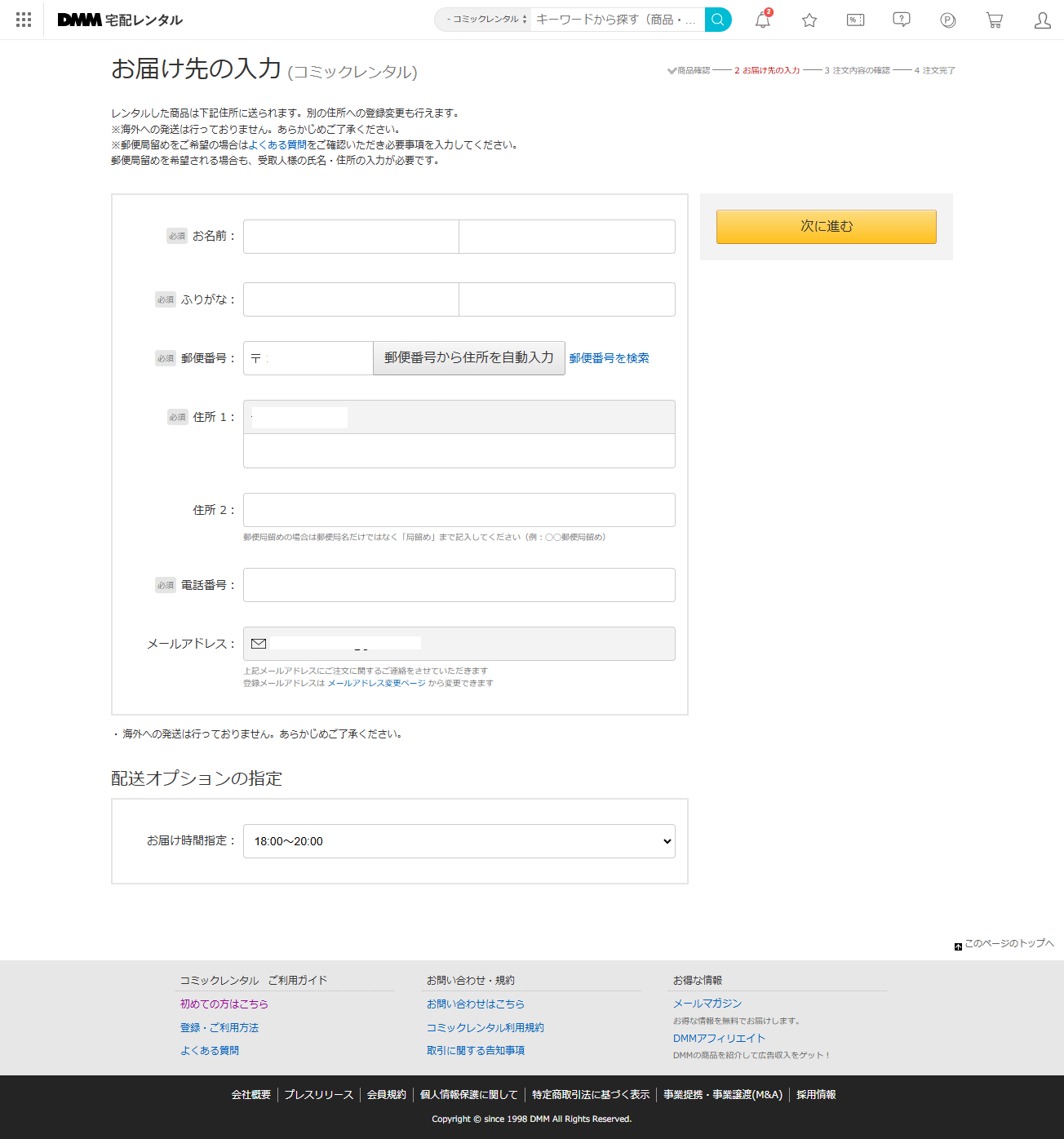The image size is (1064, 1139).
Task: Open the shopping cart icon
Action: pos(994,20)
